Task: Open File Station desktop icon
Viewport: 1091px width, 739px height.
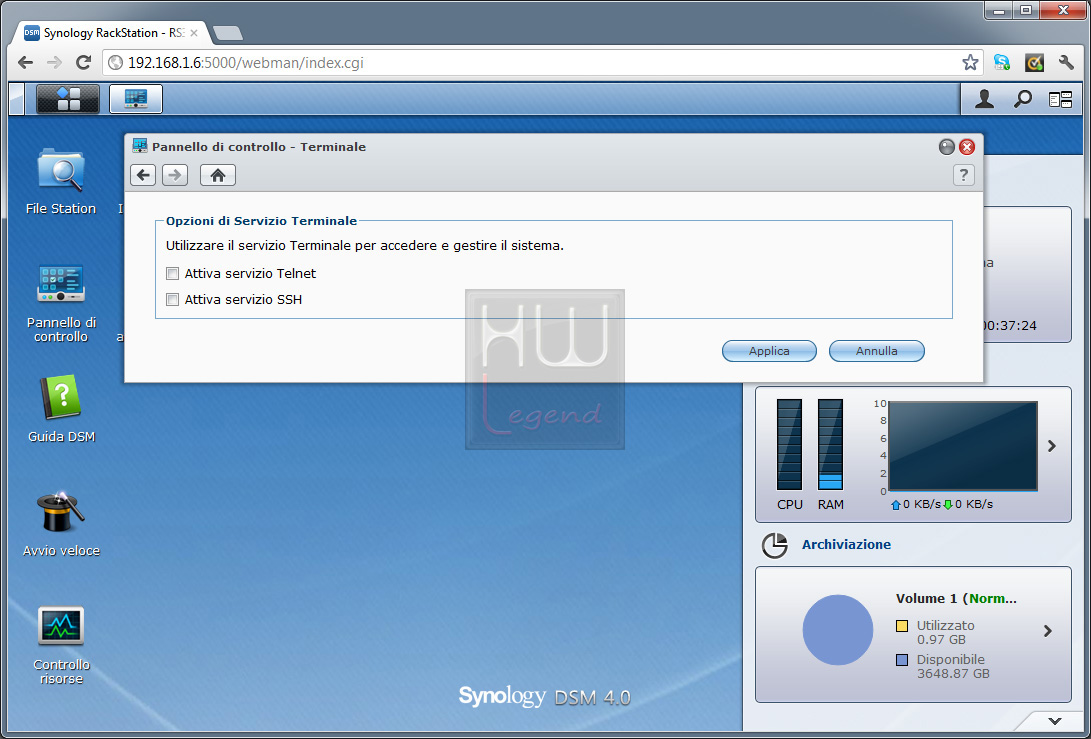Action: [x=61, y=182]
